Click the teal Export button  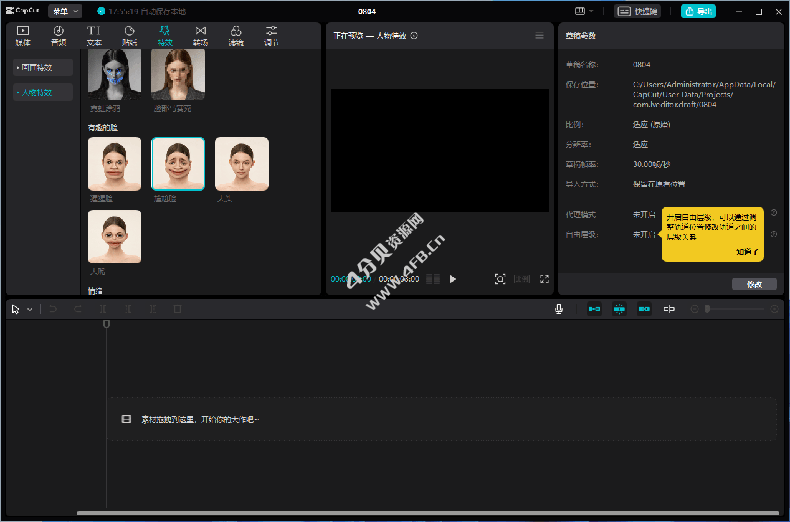(x=698, y=11)
